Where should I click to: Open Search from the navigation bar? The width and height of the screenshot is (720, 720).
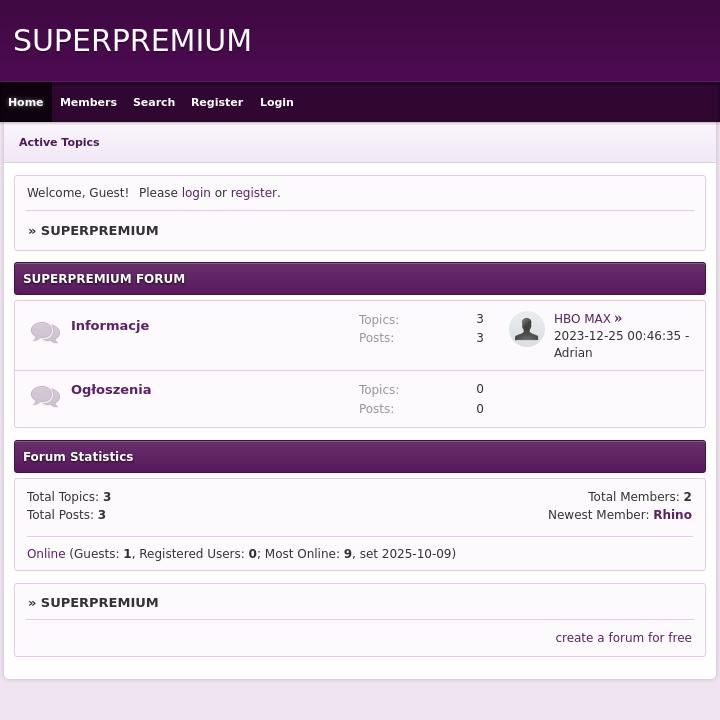pos(154,102)
